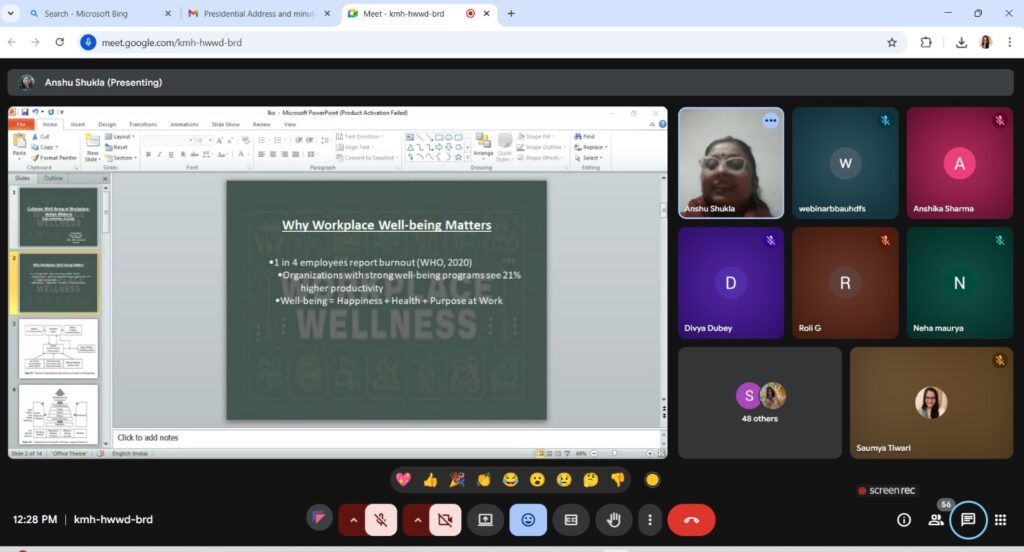Open the Chat with everyone panel
This screenshot has width=1024, height=552.
pyautogui.click(x=967, y=520)
